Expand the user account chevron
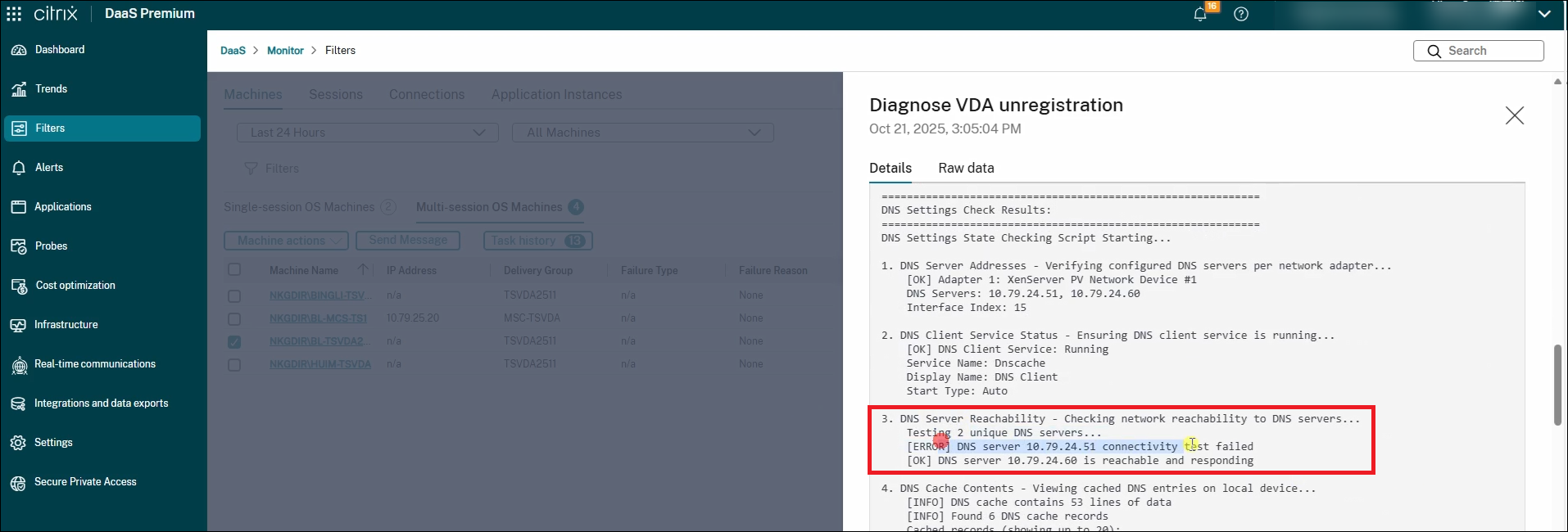The image size is (1568, 532). (x=1544, y=14)
